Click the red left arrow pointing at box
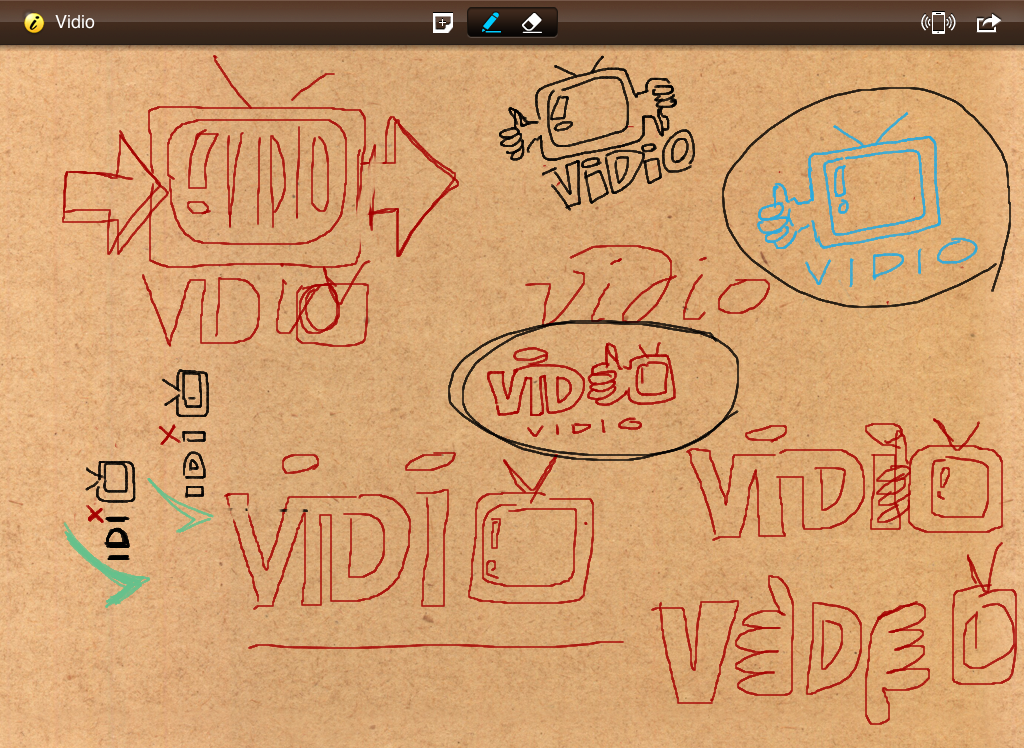Screen dimensions: 1024x748 click(110, 198)
